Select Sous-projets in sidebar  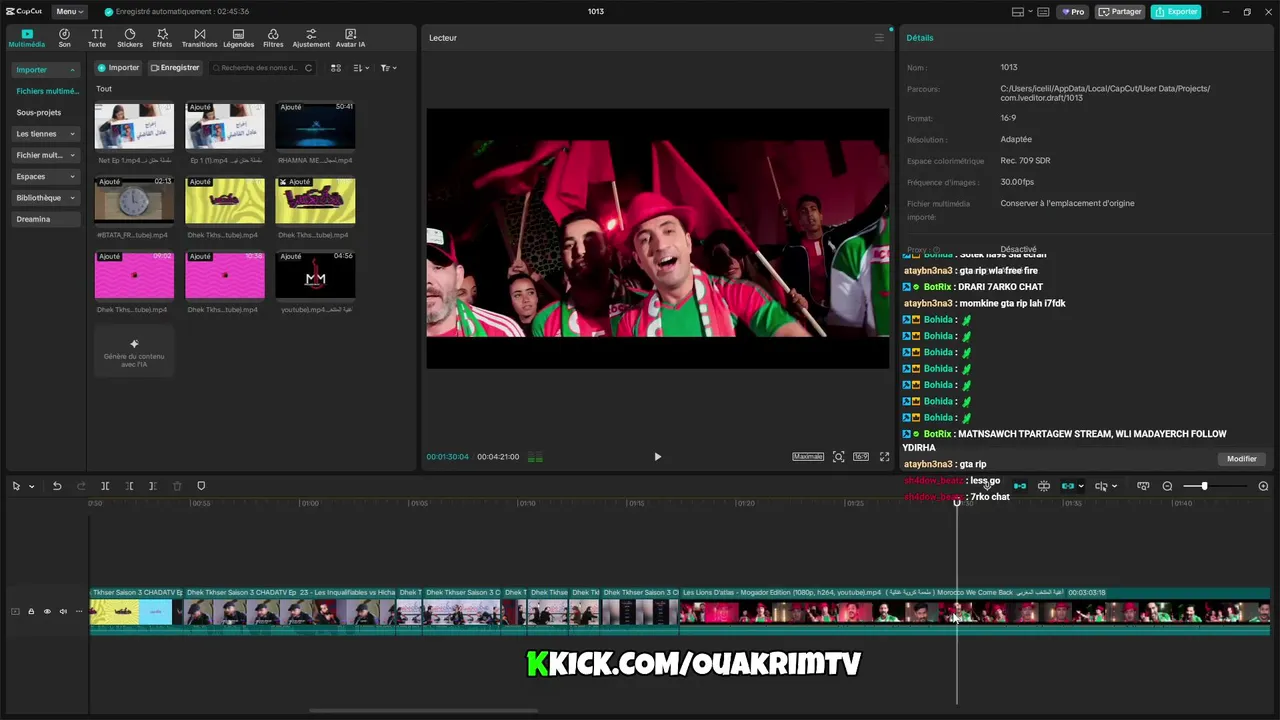[x=39, y=113]
